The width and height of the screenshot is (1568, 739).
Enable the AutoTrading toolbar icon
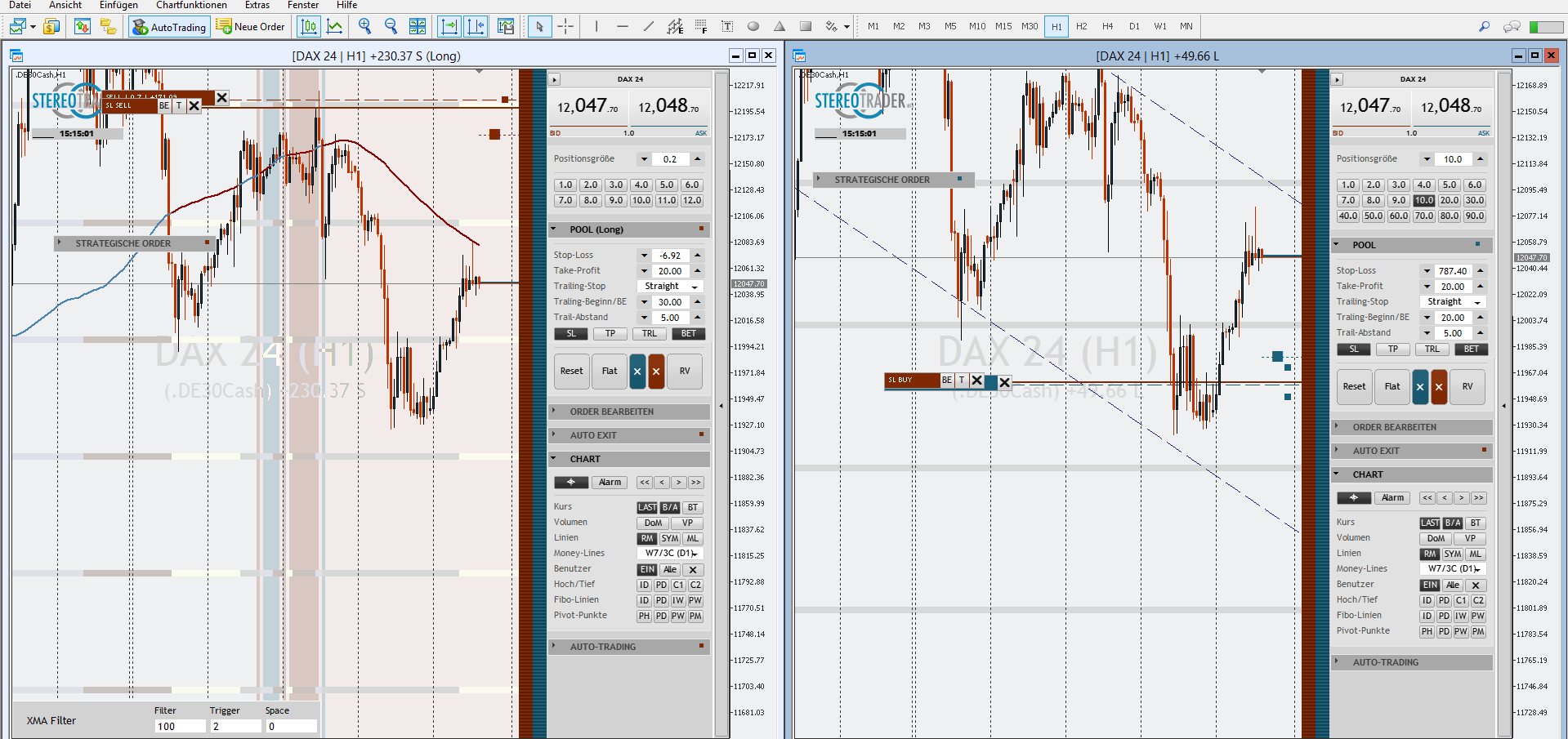[x=168, y=26]
